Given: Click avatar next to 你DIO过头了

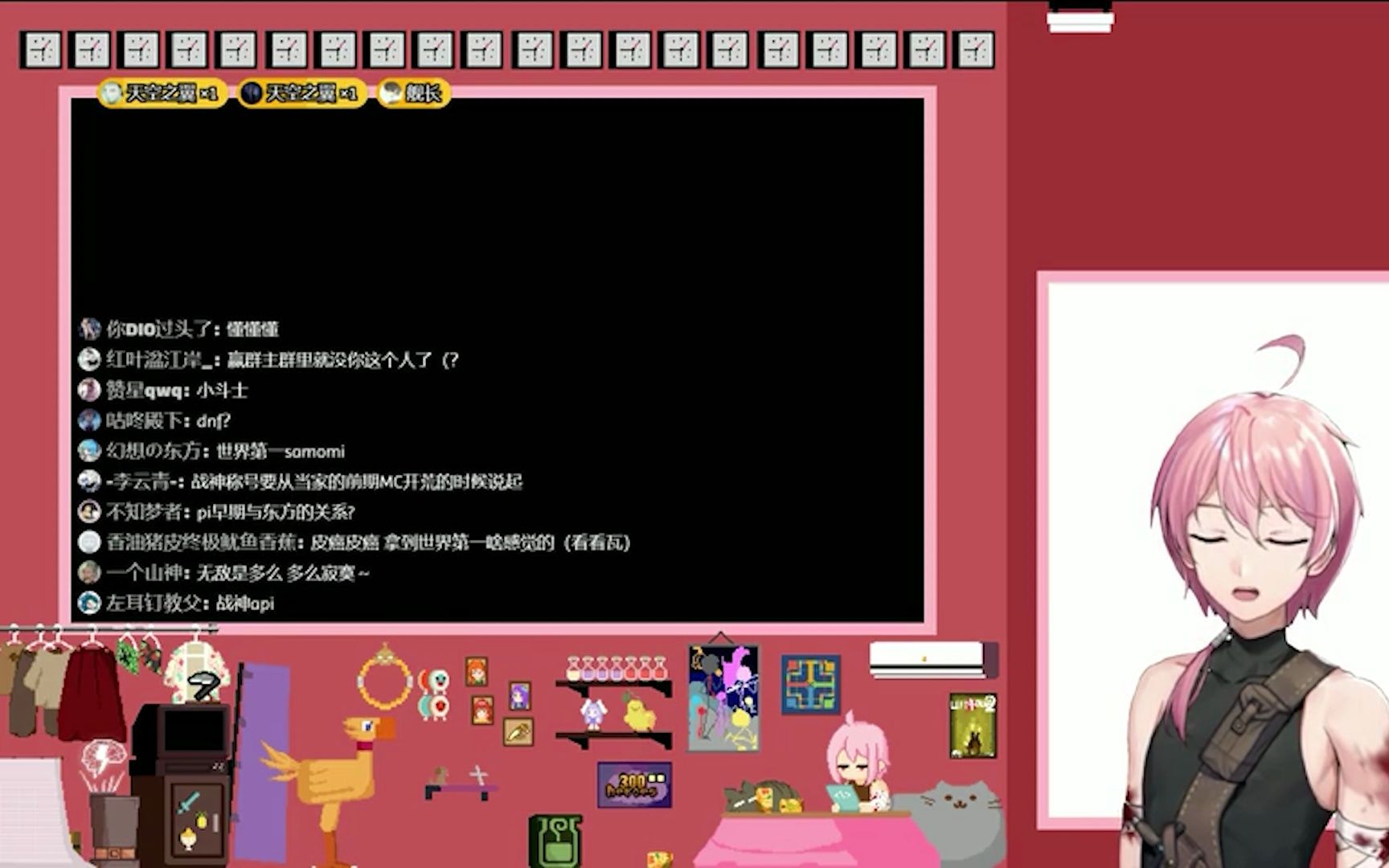Looking at the screenshot, I should point(89,329).
